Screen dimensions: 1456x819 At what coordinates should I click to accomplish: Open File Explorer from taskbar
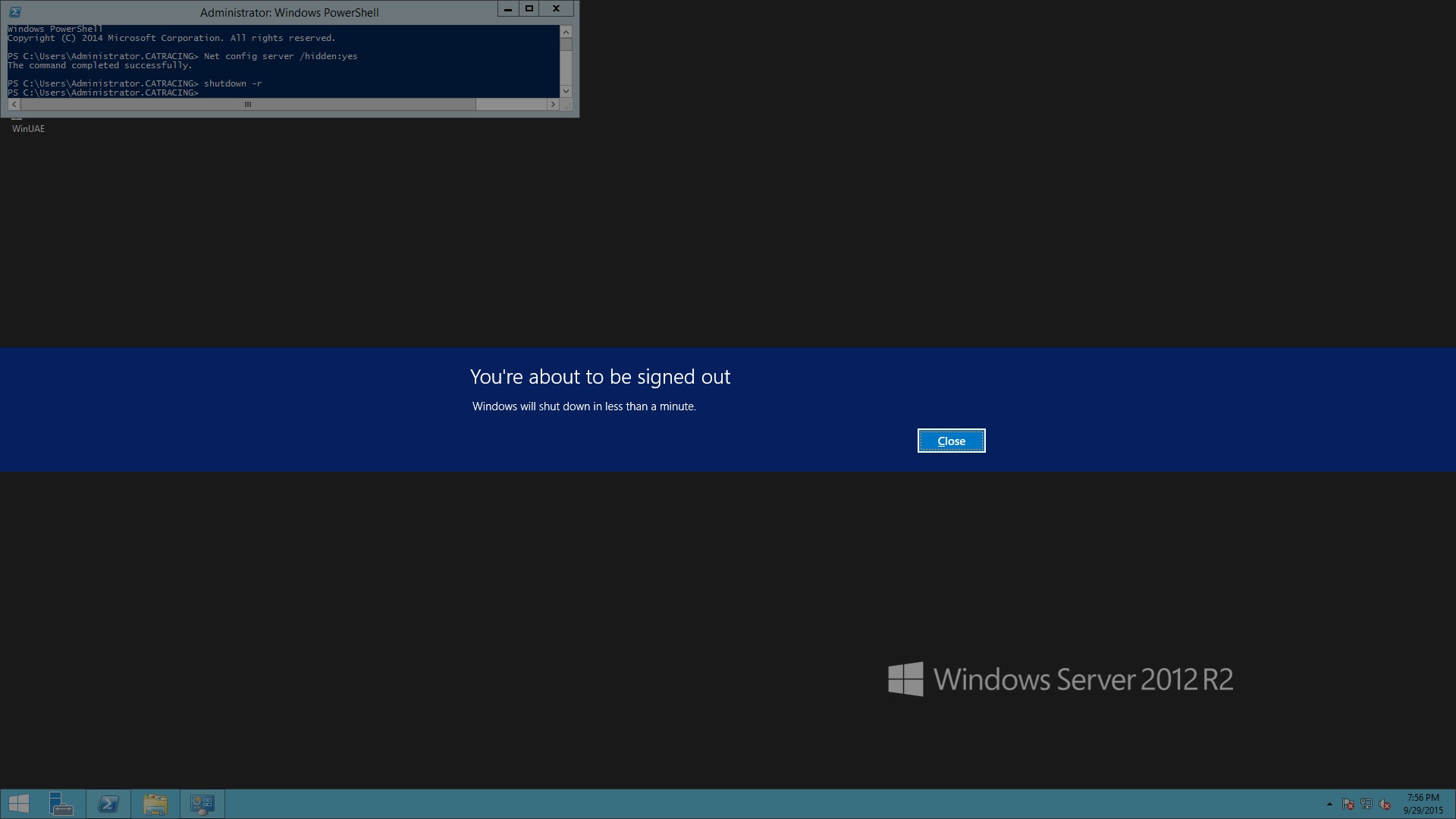155,804
